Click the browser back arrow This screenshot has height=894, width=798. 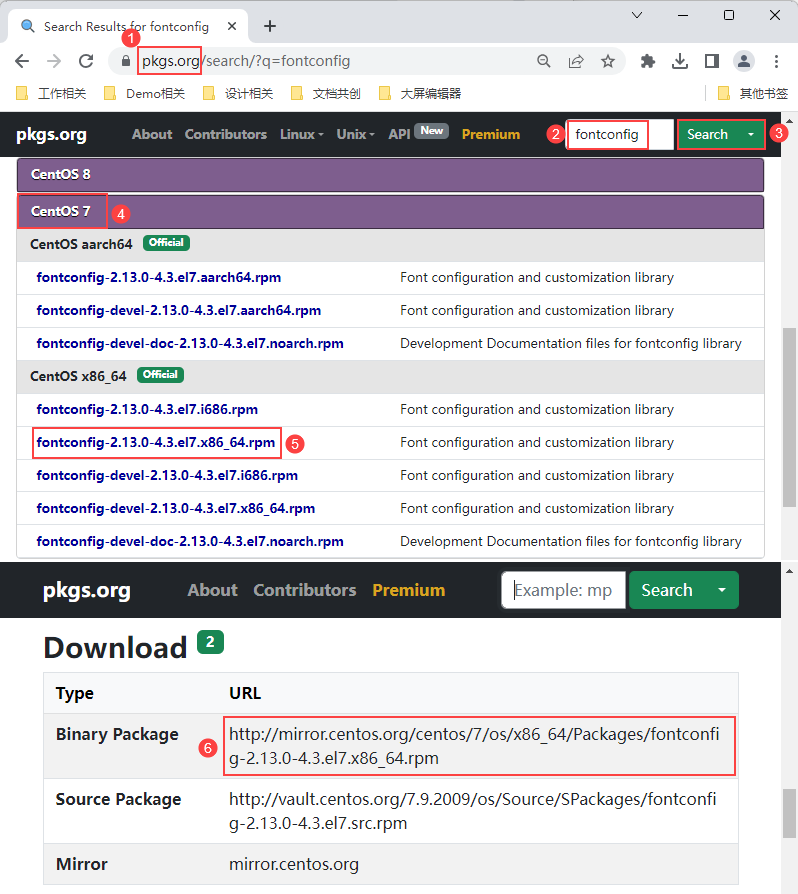click(22, 61)
